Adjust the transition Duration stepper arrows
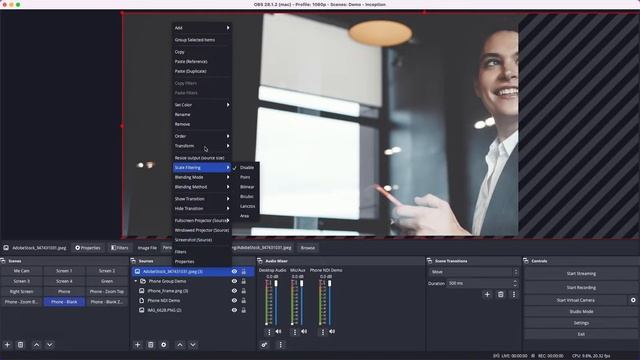 [x=515, y=283]
